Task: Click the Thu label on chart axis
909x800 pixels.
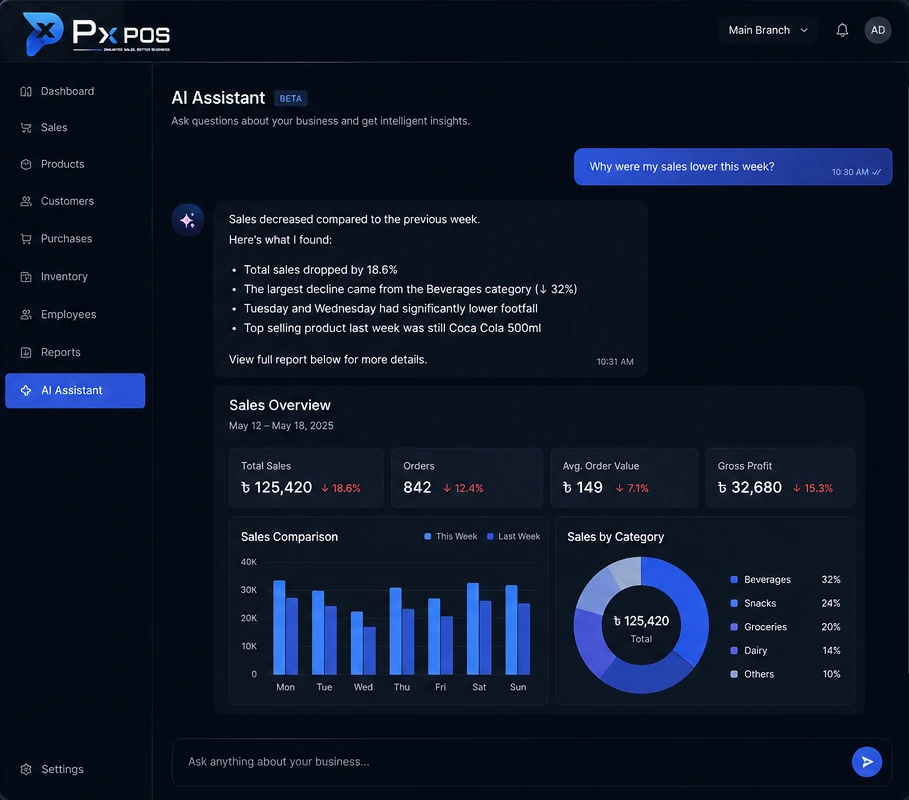Action: [402, 687]
